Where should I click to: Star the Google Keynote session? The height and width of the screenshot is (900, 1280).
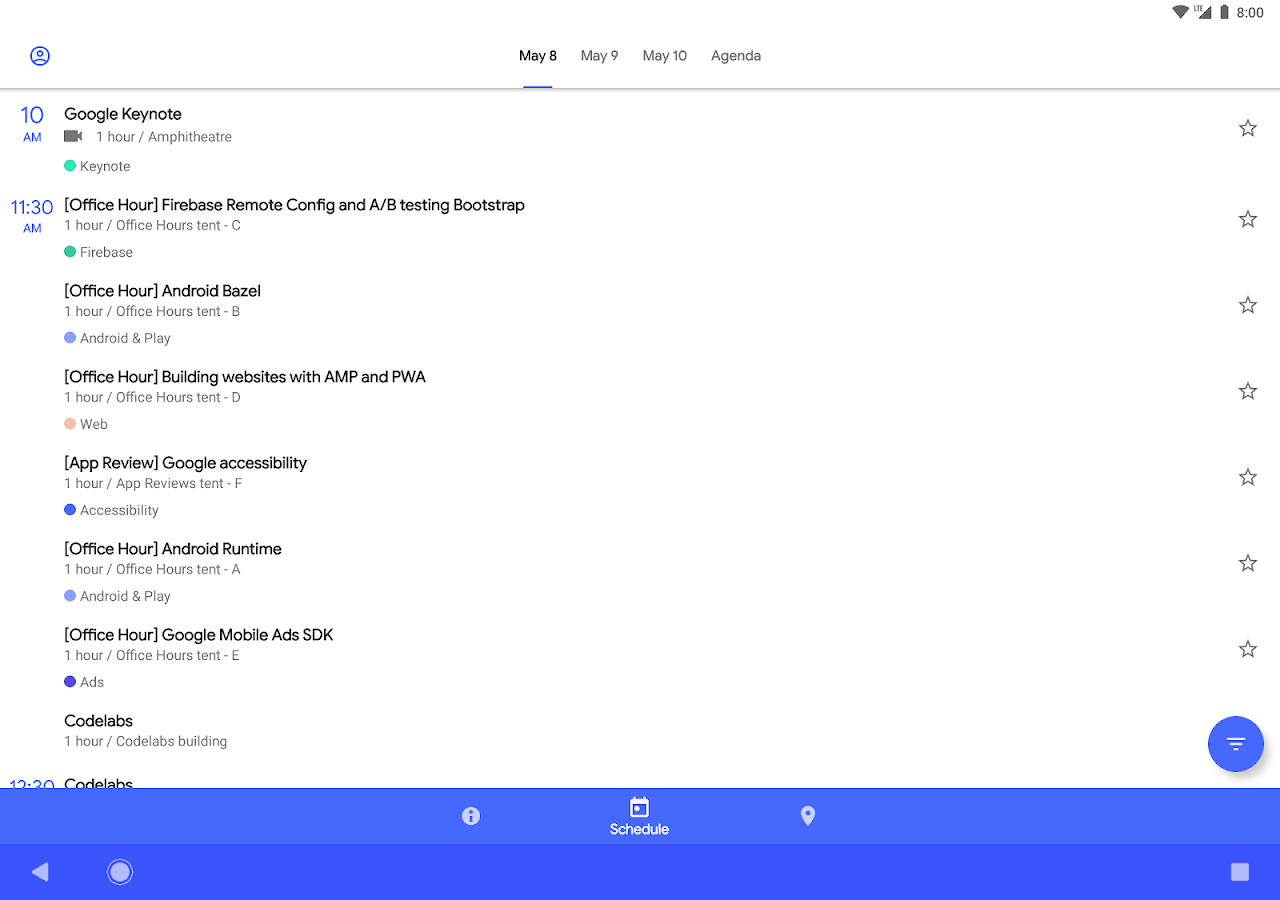click(1248, 128)
